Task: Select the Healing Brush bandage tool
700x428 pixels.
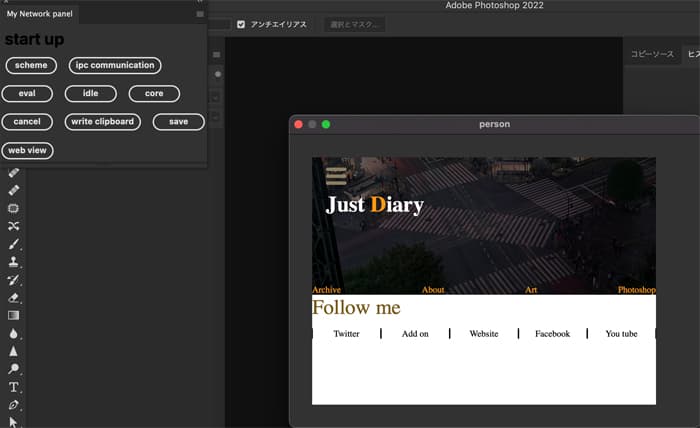Action: [x=13, y=191]
